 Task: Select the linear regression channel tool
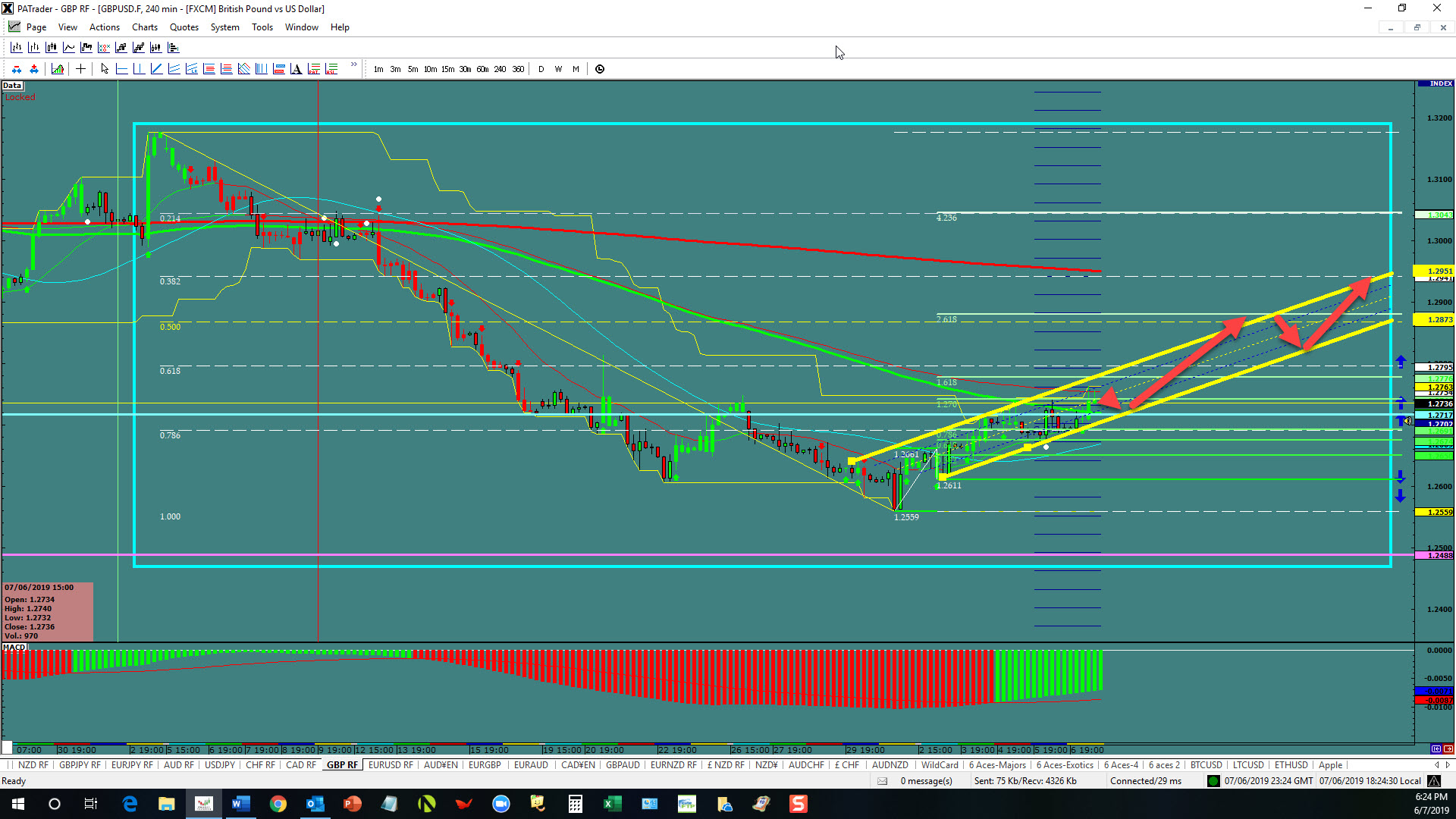[x=191, y=69]
